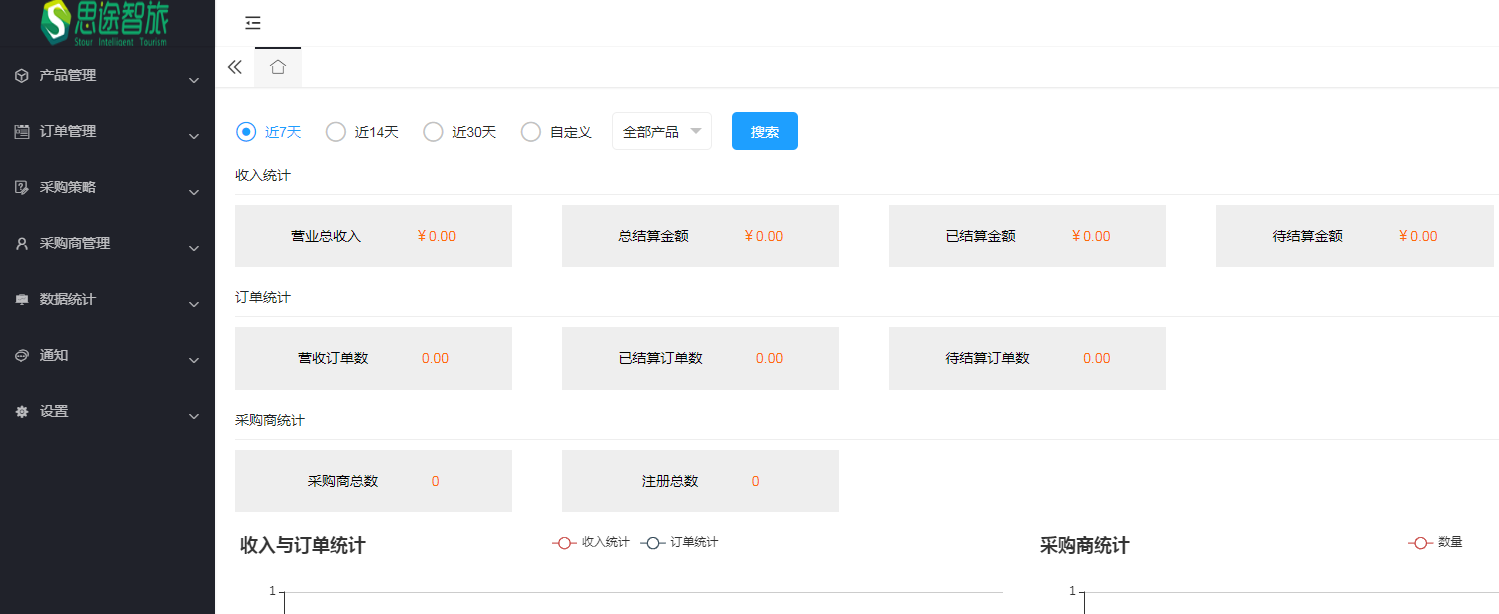Select the 自定义 radio button

pyautogui.click(x=531, y=132)
